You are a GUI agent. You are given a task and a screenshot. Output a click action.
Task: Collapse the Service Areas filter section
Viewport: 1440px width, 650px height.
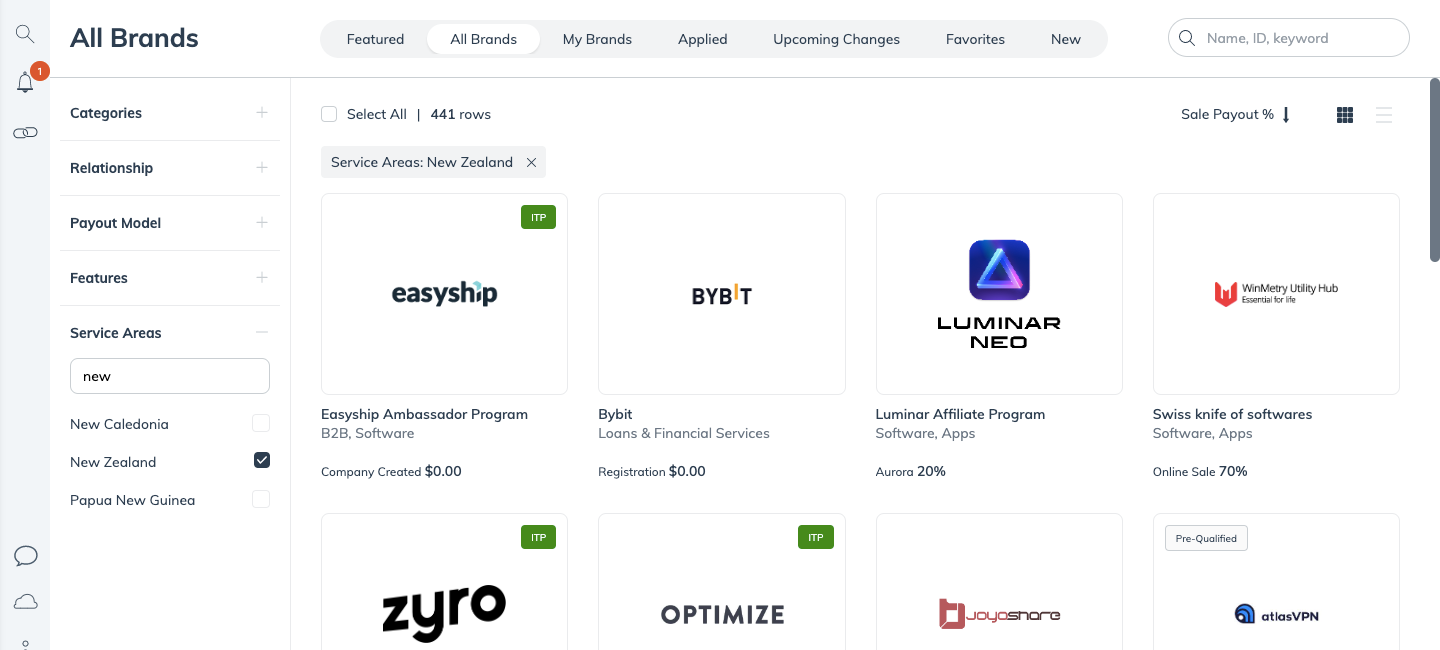[262, 333]
